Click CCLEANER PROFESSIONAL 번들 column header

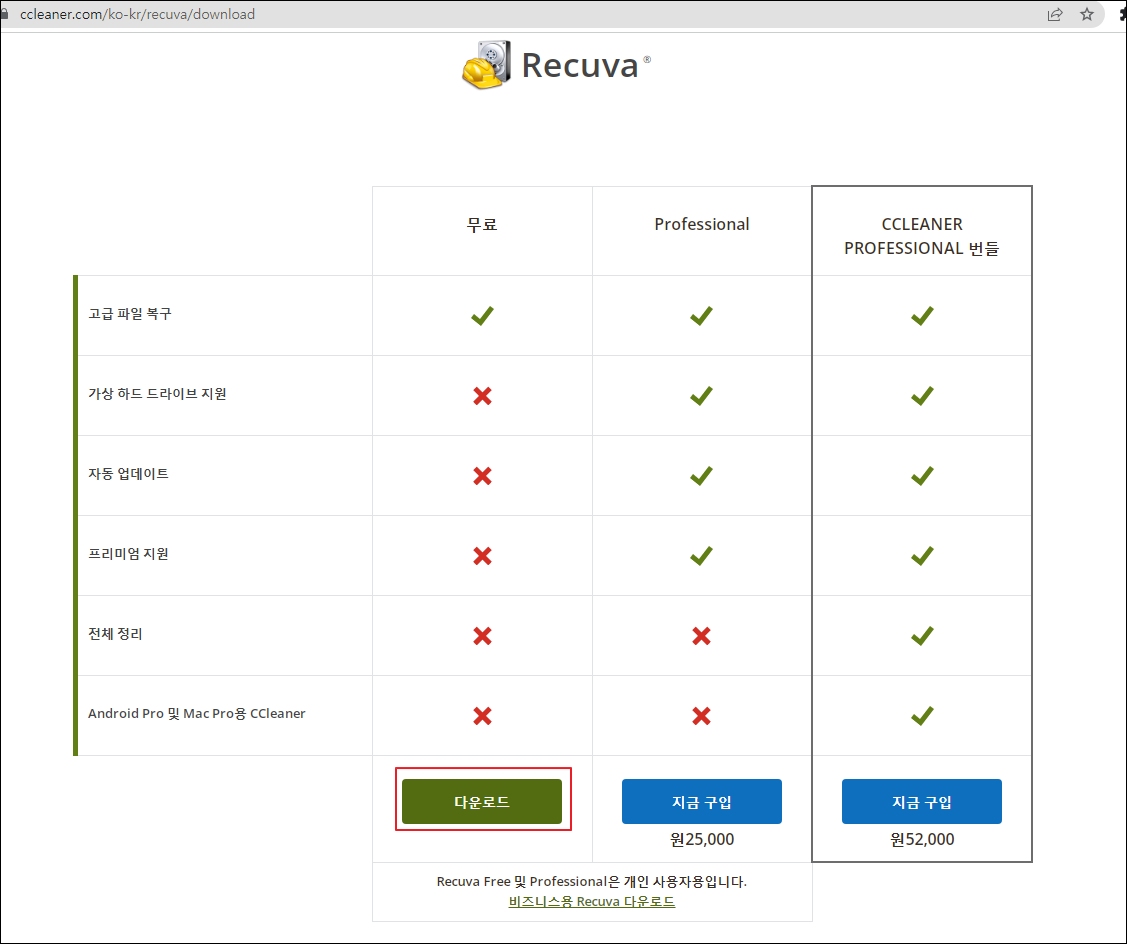point(921,236)
